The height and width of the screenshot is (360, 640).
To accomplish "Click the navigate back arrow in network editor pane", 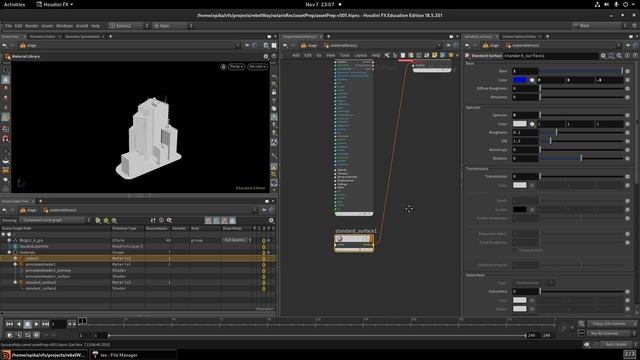I will (285, 45).
